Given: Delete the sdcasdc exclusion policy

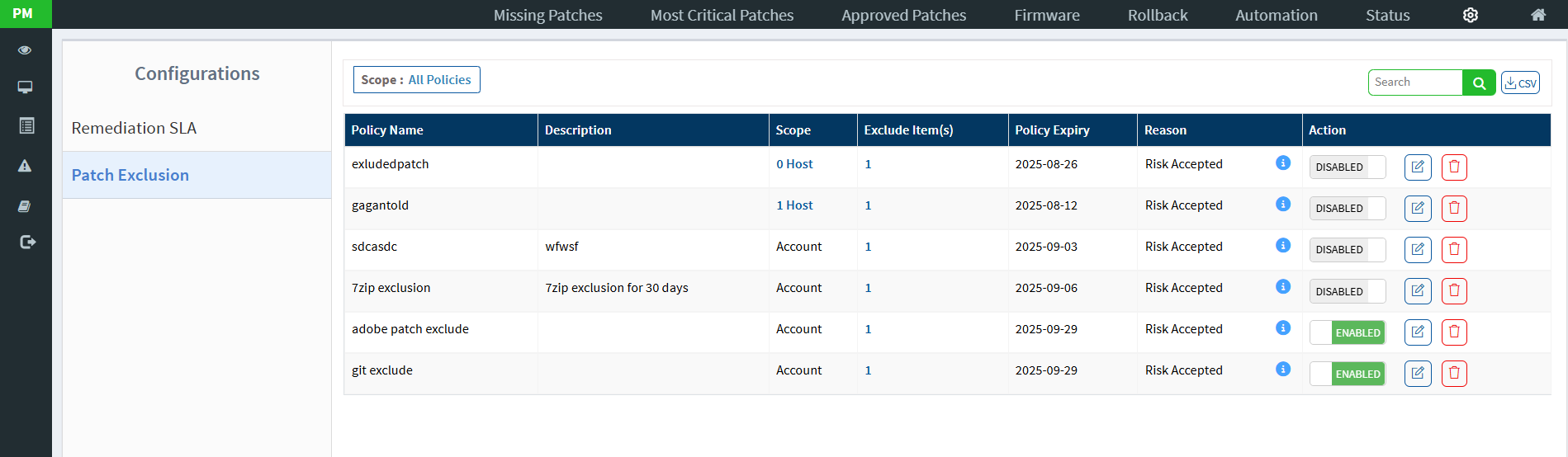Looking at the screenshot, I should [x=1454, y=250].
